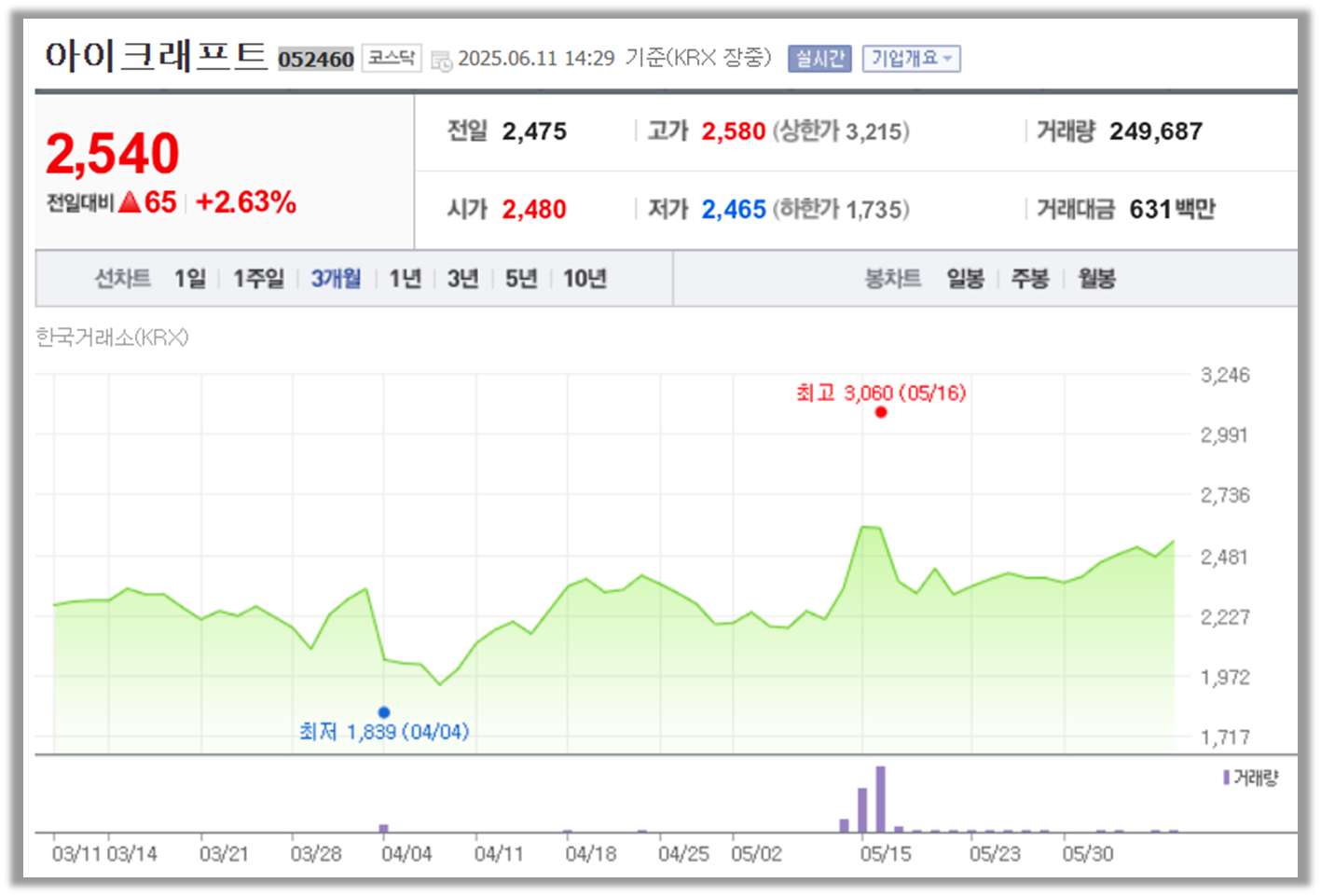
Task: Click the 2,481 price axis label
Action: click(1225, 557)
